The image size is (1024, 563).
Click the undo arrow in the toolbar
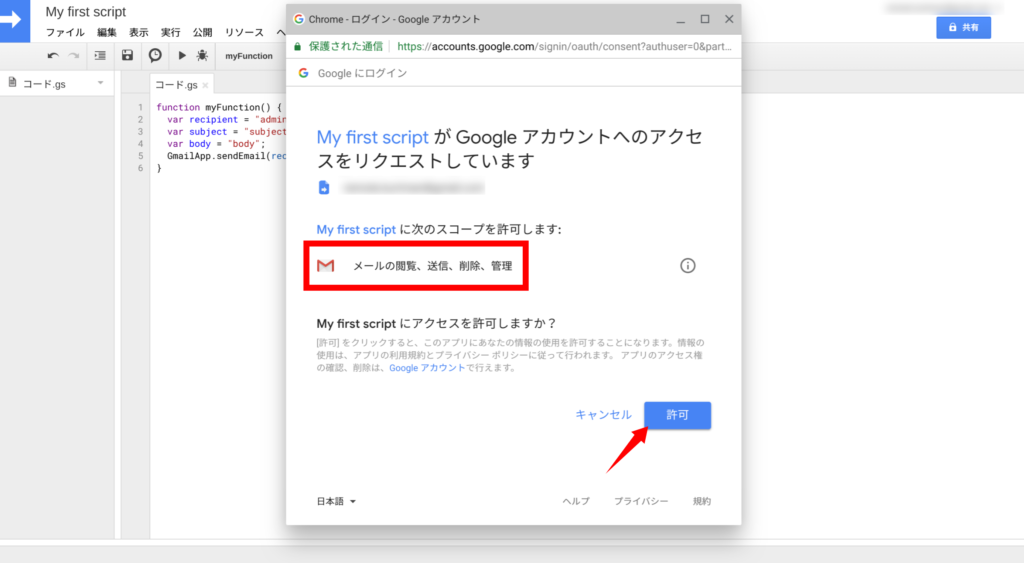tap(53, 56)
